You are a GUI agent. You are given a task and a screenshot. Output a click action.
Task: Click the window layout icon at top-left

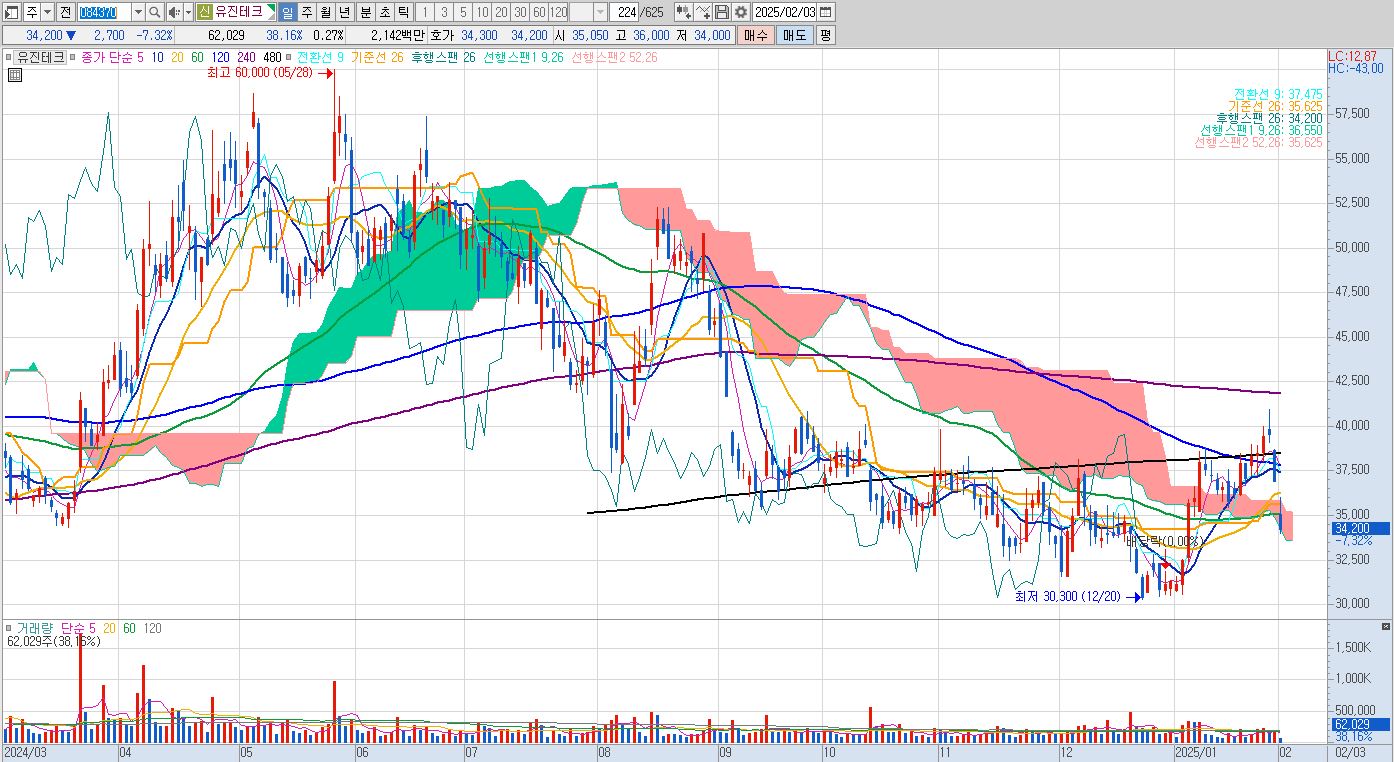pos(12,12)
